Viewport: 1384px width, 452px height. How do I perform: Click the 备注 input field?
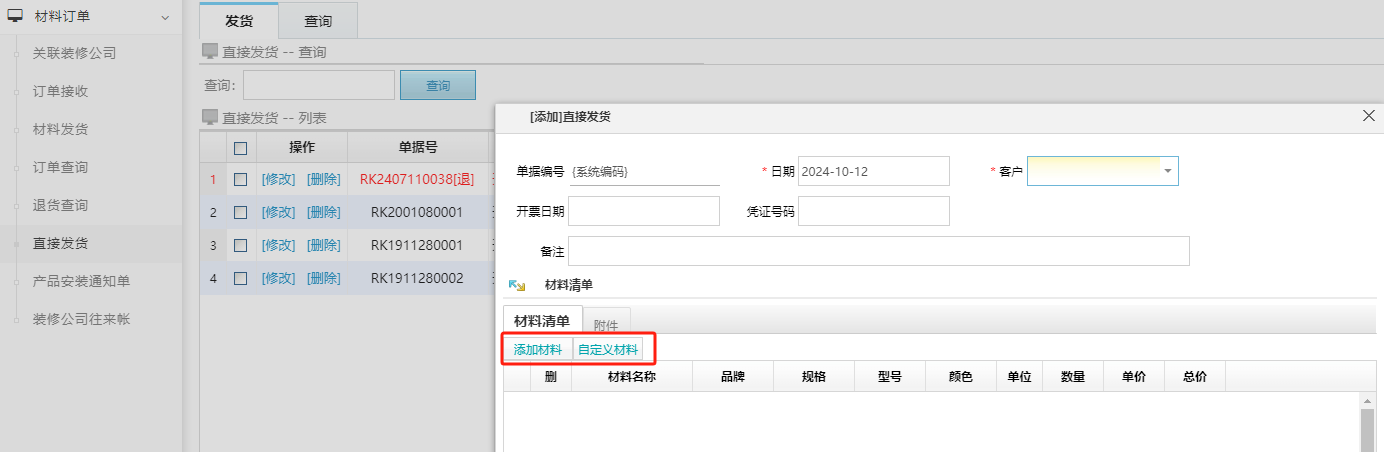coord(879,251)
